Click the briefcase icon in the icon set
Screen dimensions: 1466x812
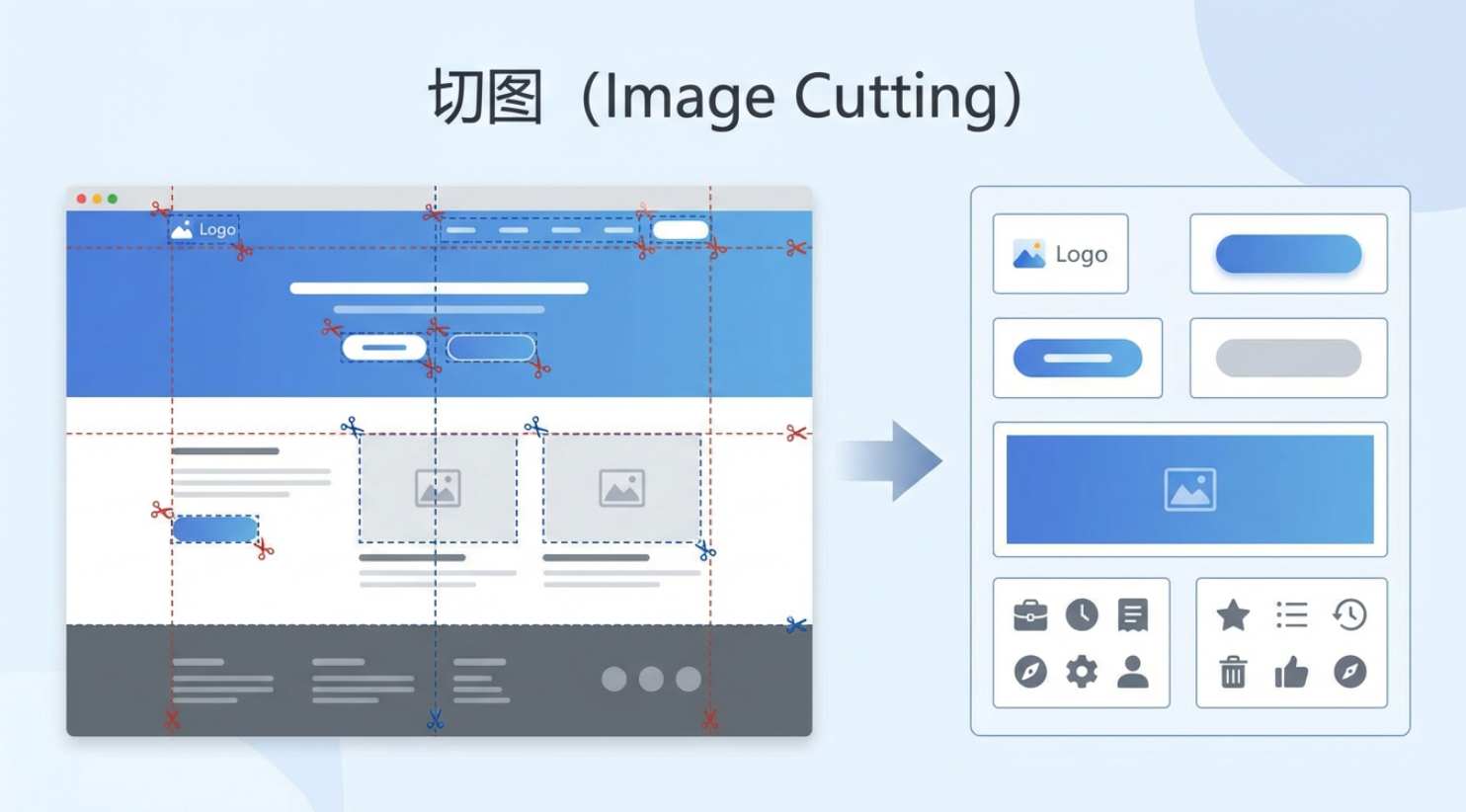point(1029,615)
